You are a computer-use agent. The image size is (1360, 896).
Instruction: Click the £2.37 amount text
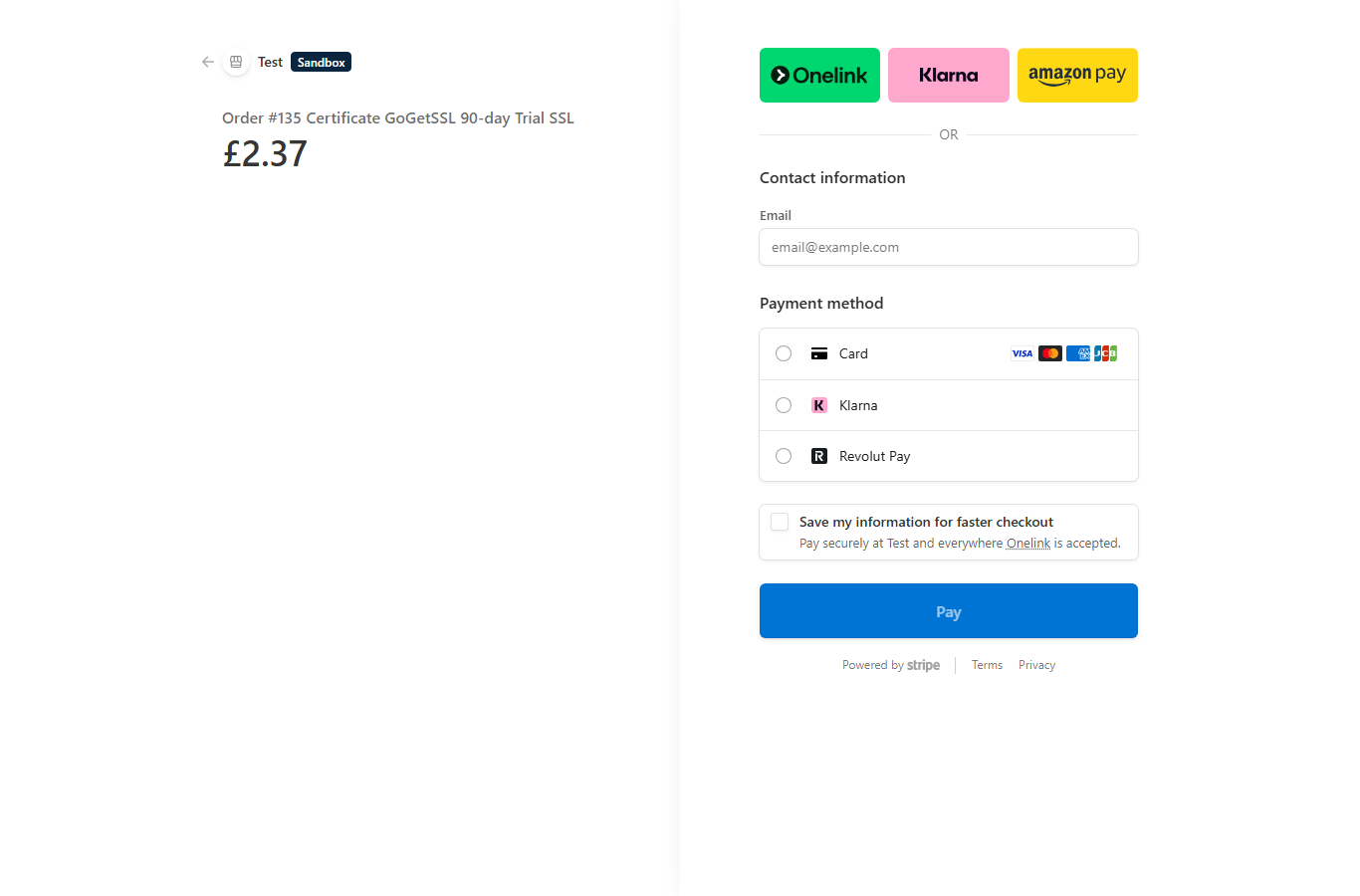point(265,153)
